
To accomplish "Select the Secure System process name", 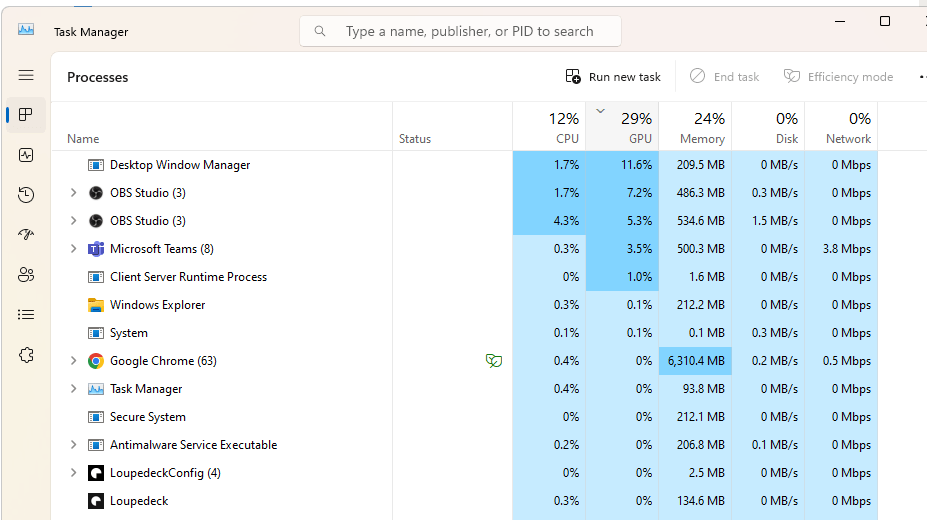I will [x=148, y=417].
